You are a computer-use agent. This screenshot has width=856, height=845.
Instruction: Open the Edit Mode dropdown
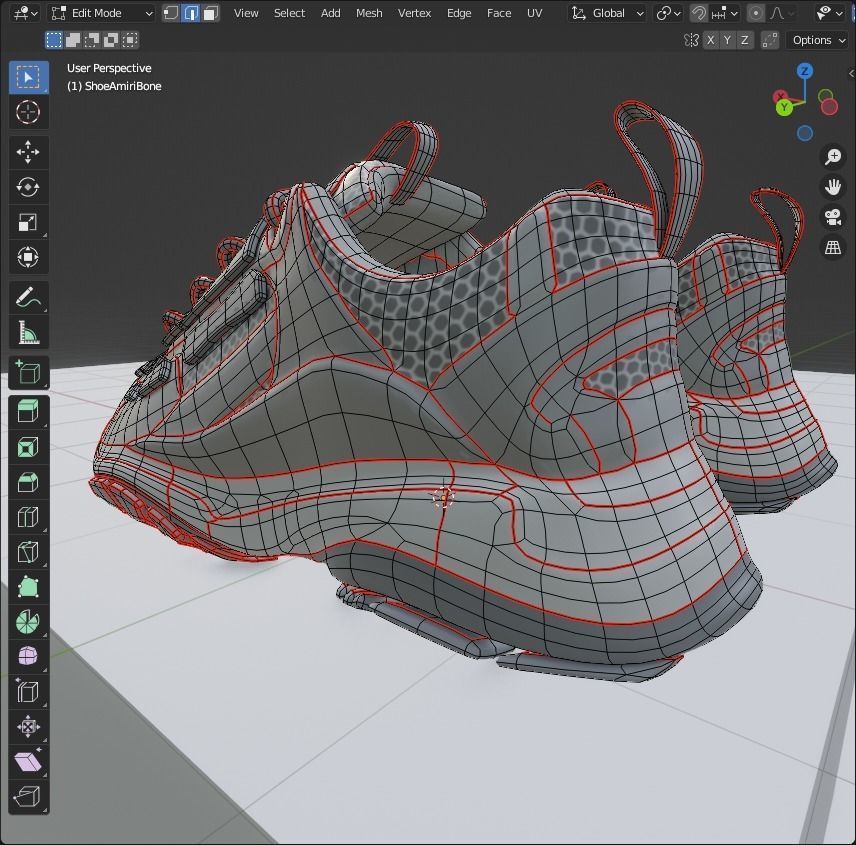pos(101,13)
